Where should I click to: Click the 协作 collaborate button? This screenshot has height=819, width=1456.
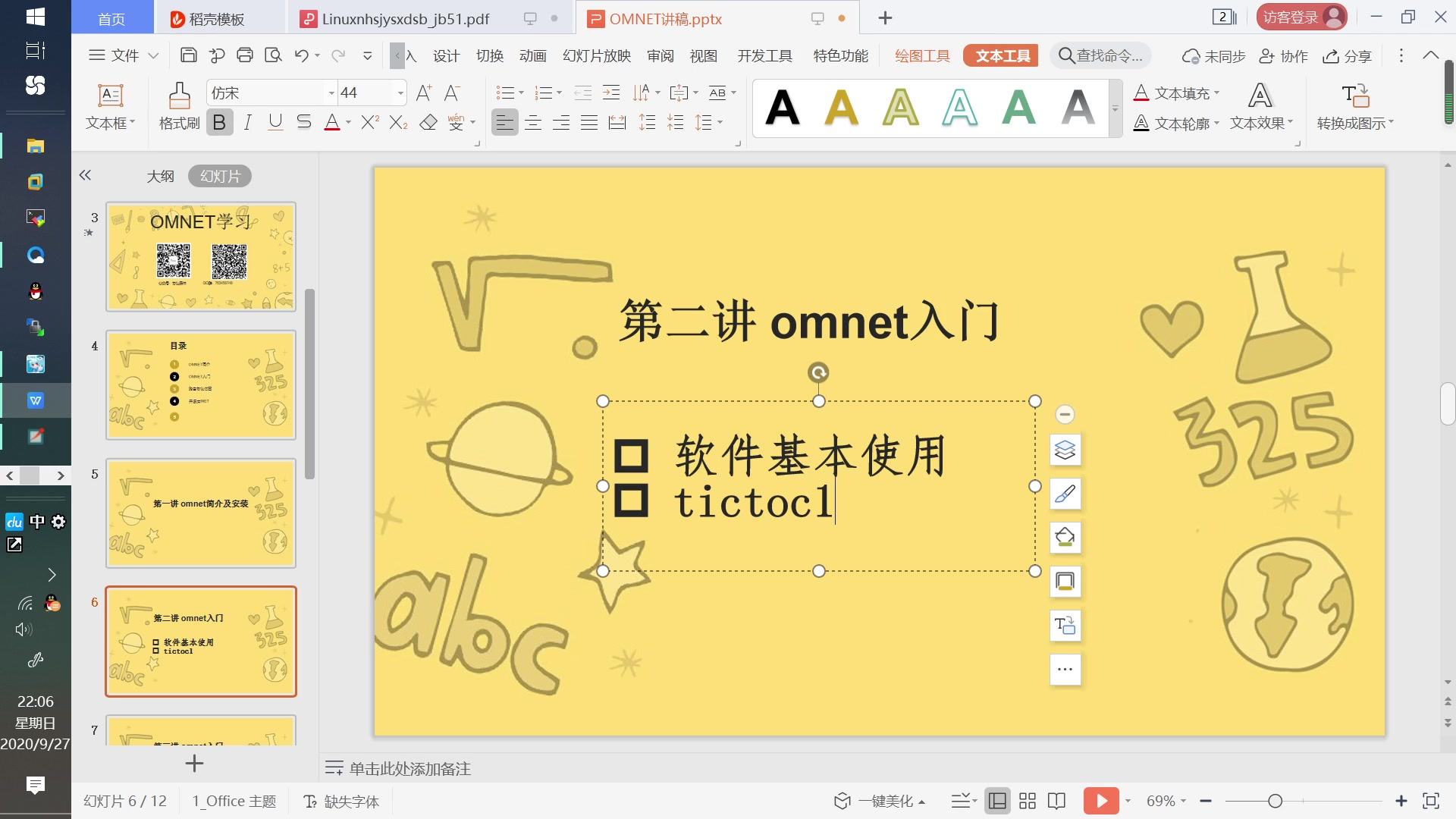(1283, 56)
